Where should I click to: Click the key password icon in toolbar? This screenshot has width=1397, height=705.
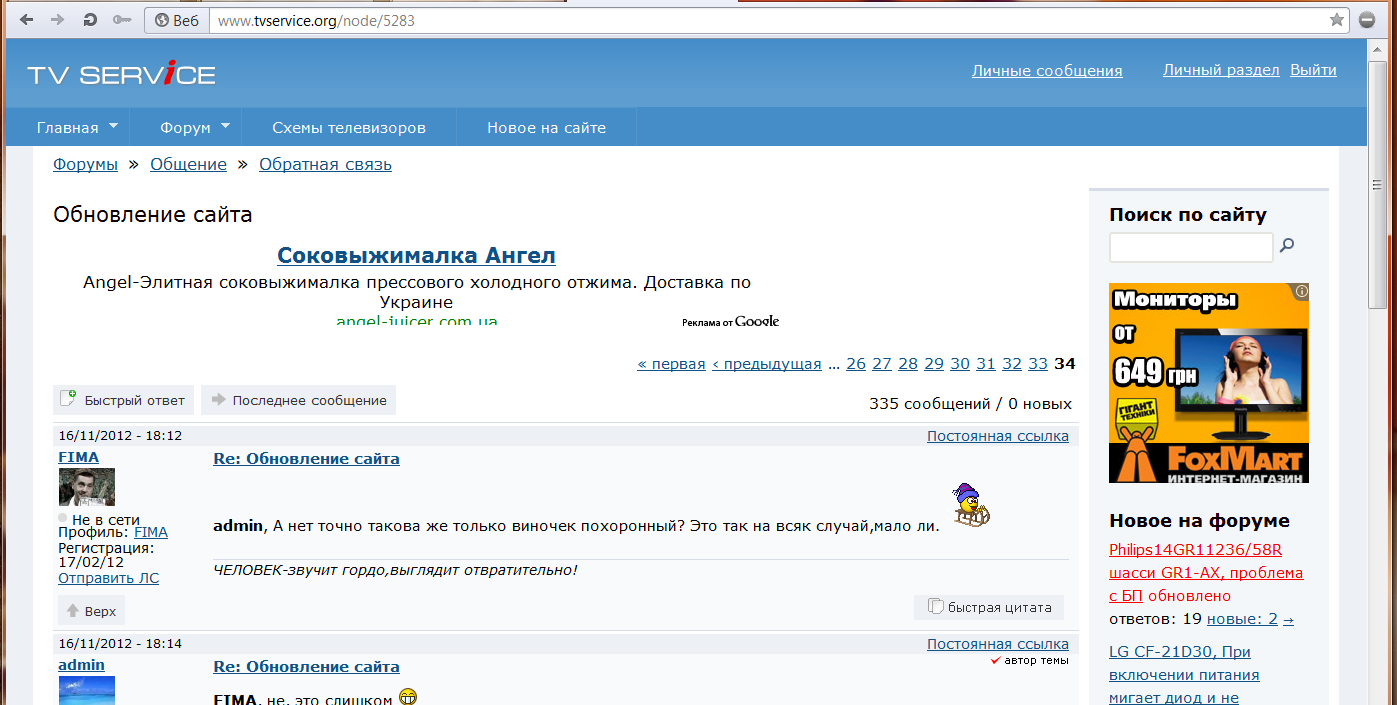pyautogui.click(x=122, y=20)
